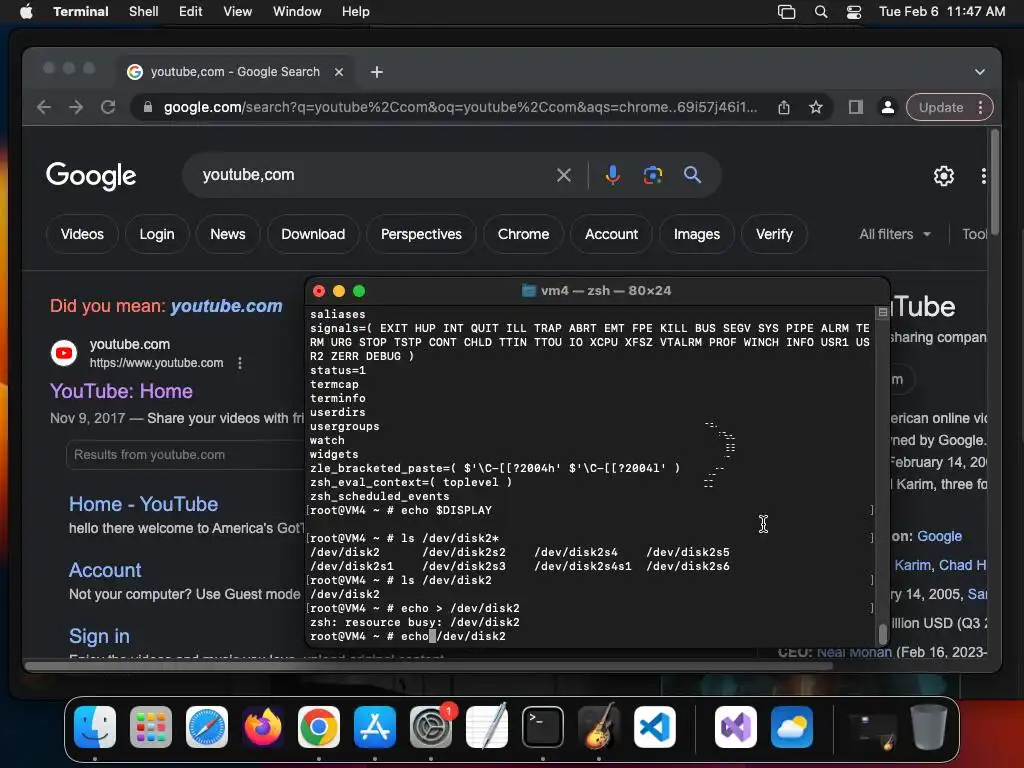Click the Results from youtube.com search field

[184, 455]
